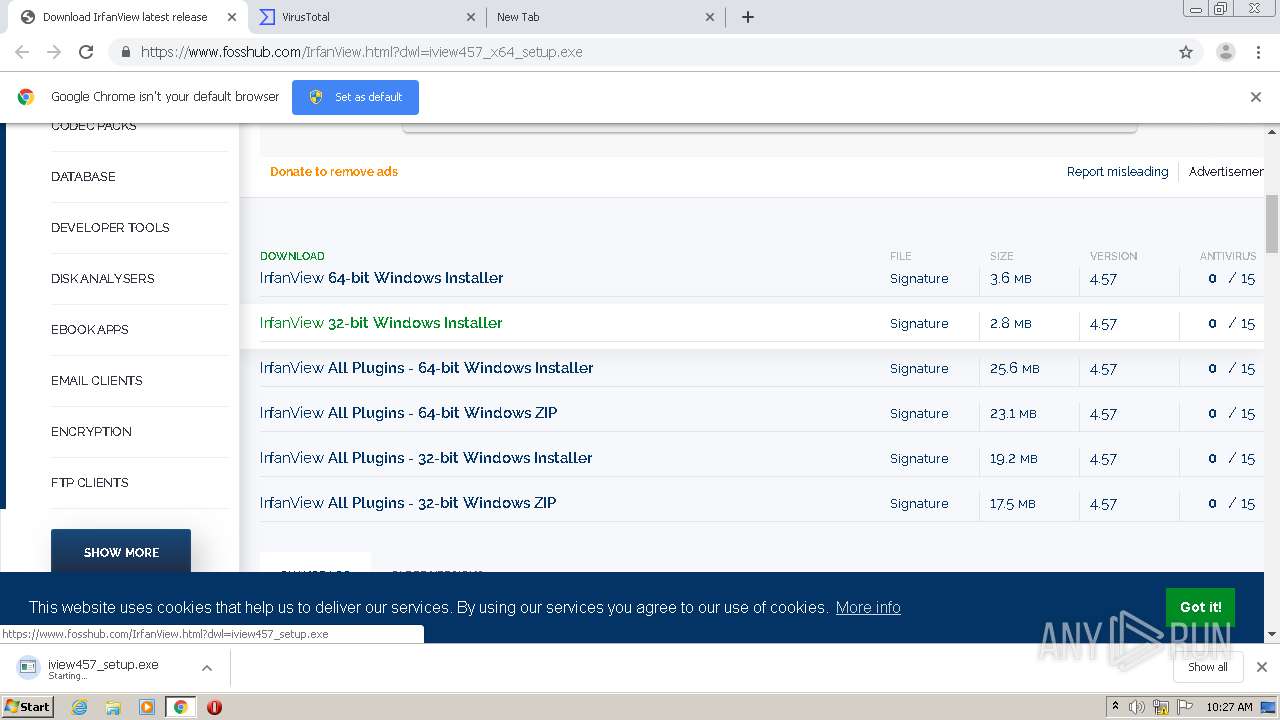
Task: Open Internet Explorer from the taskbar
Action: tap(80, 707)
